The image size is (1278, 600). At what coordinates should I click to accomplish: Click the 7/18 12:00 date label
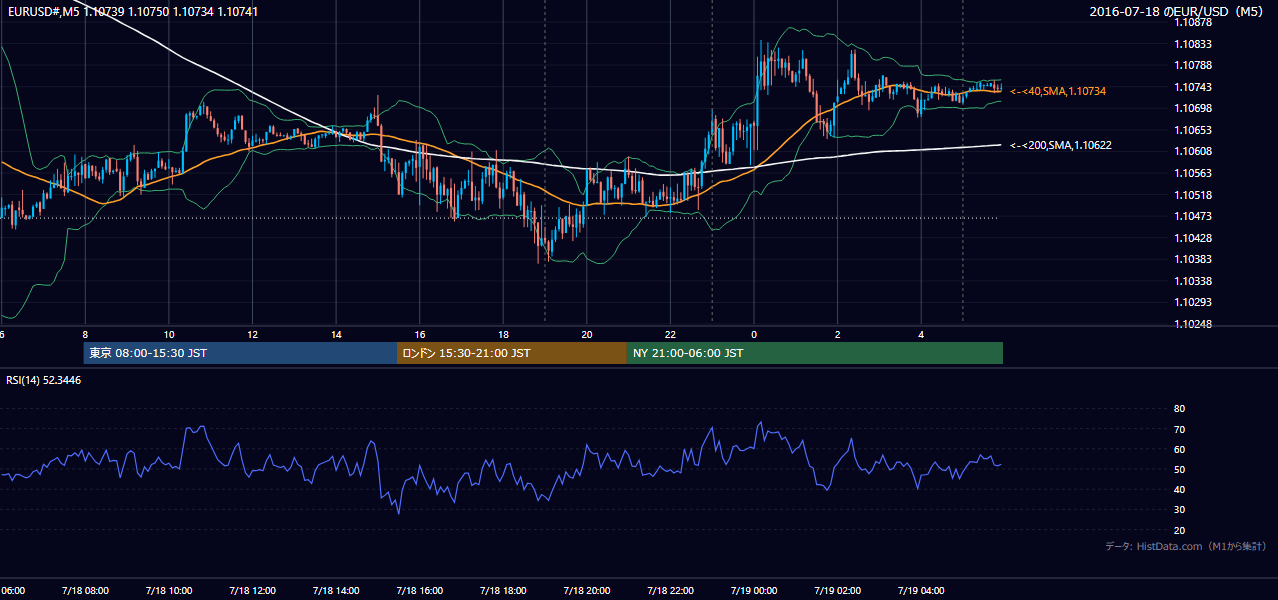pos(252,590)
